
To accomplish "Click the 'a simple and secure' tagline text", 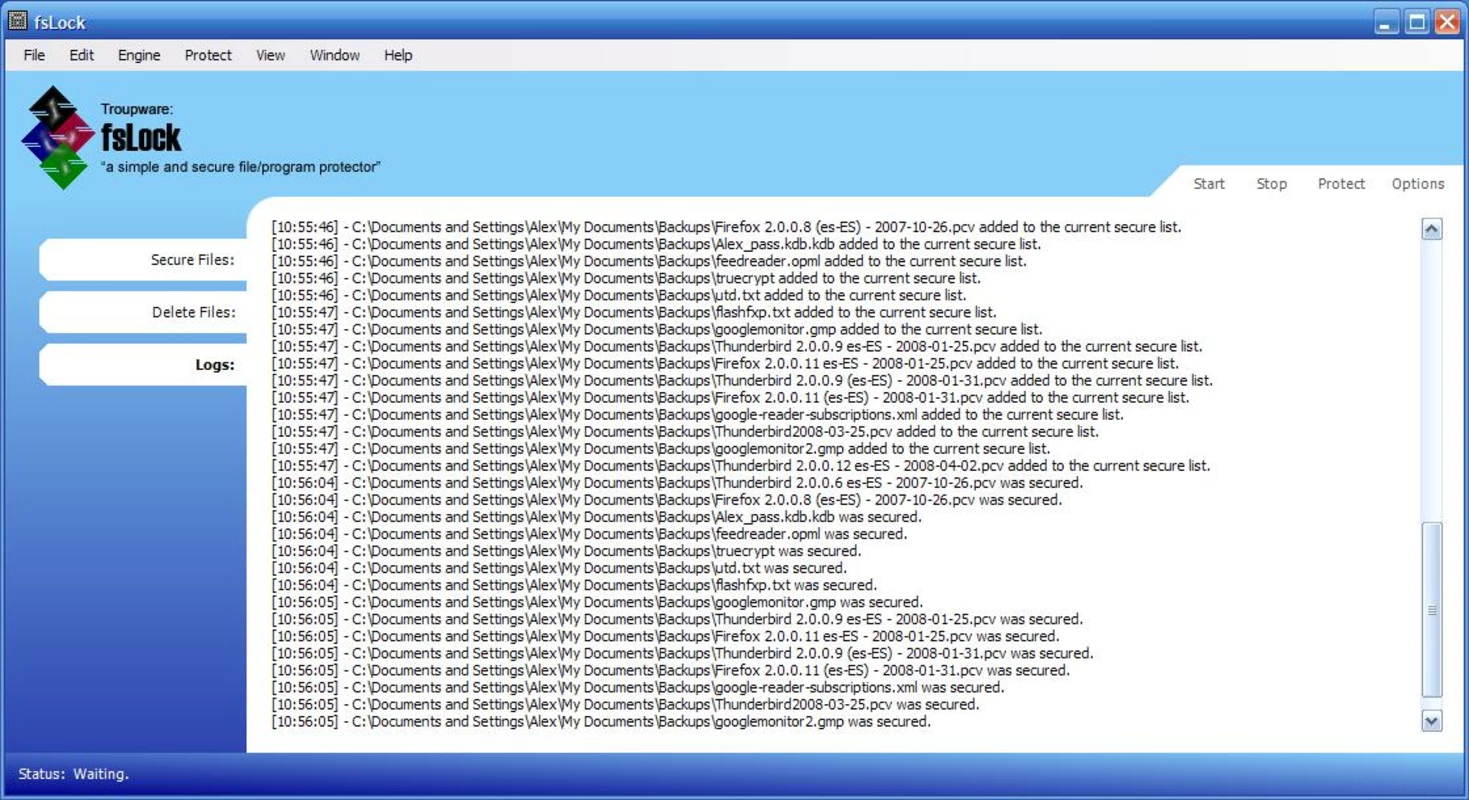I will (241, 167).
